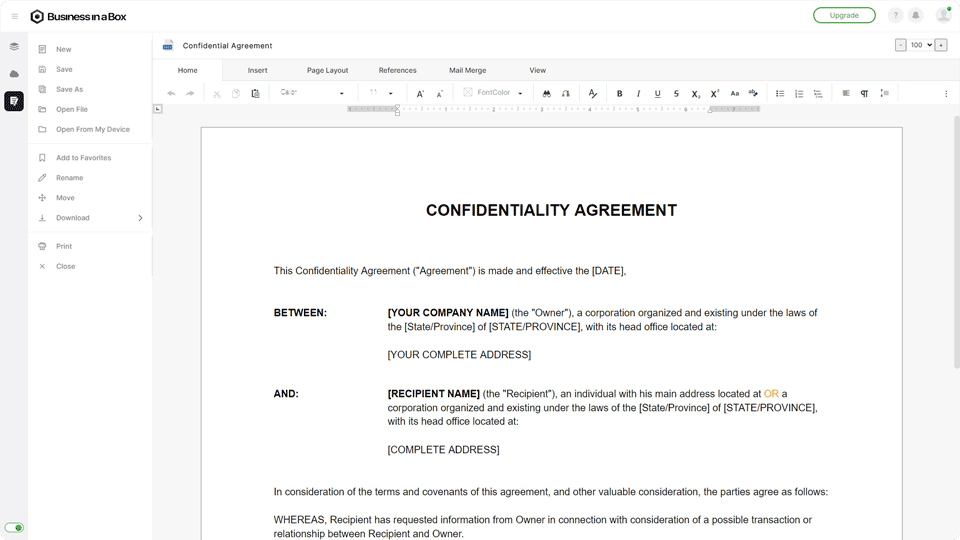Apply a numbered list
This screenshot has width=960, height=540.
(799, 94)
